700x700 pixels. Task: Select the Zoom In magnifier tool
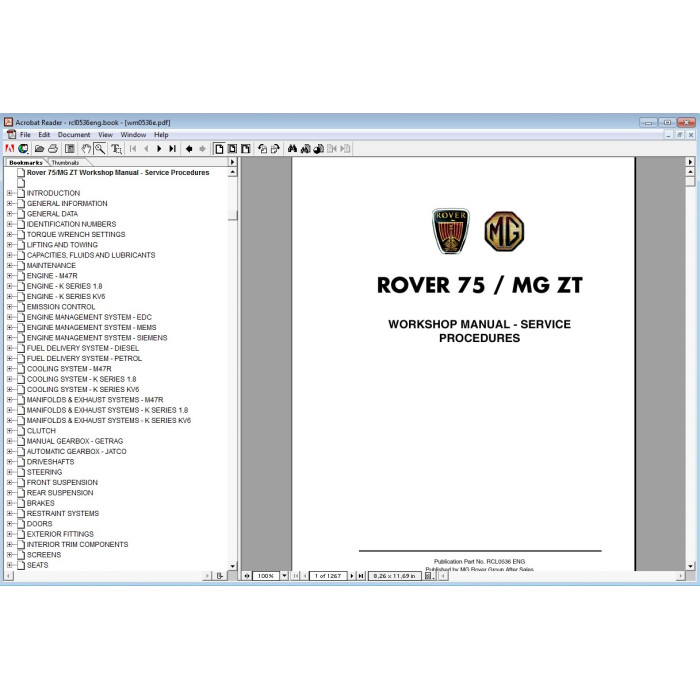click(100, 149)
